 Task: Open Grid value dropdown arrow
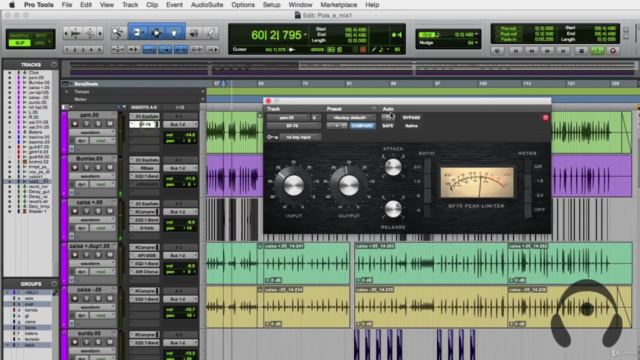pyautogui.click(x=476, y=34)
